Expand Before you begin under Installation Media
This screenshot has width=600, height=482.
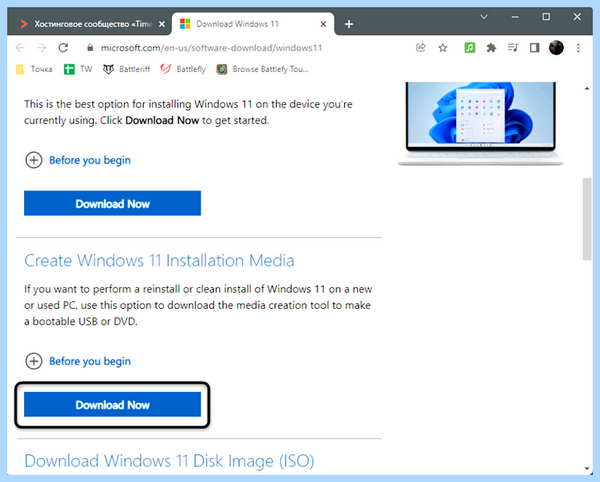click(78, 361)
